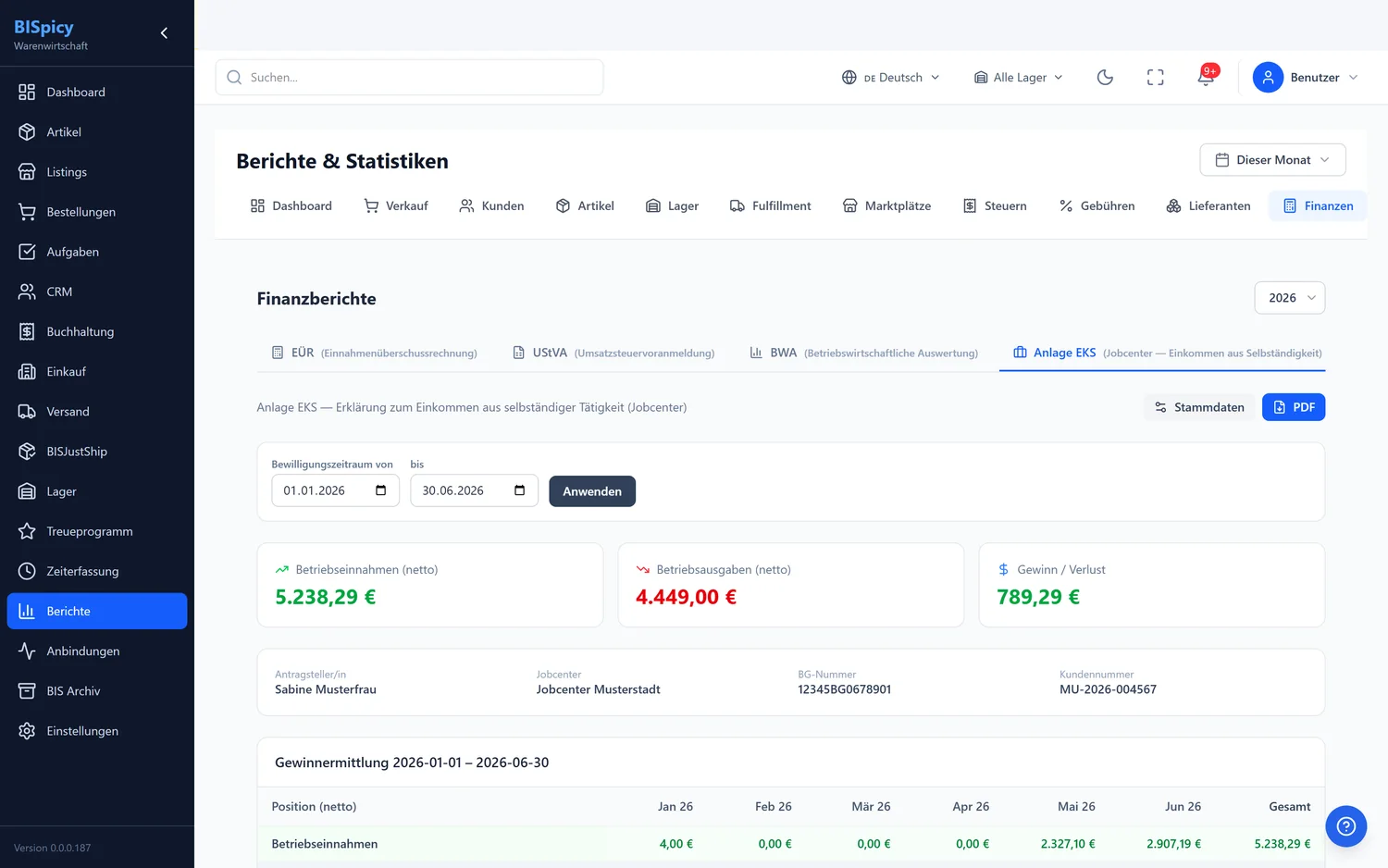The height and width of the screenshot is (868, 1388).
Task: Open Aufgaben in the sidebar
Action: coord(97,252)
